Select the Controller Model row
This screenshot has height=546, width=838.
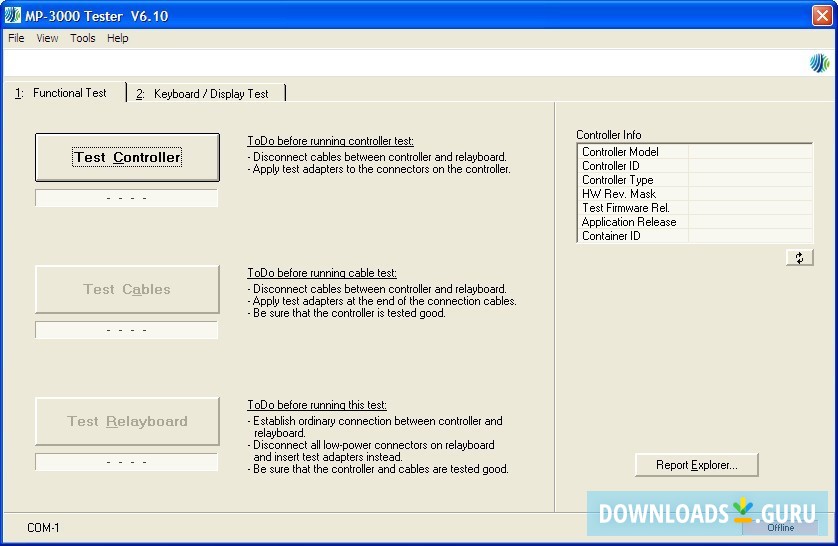tap(695, 152)
